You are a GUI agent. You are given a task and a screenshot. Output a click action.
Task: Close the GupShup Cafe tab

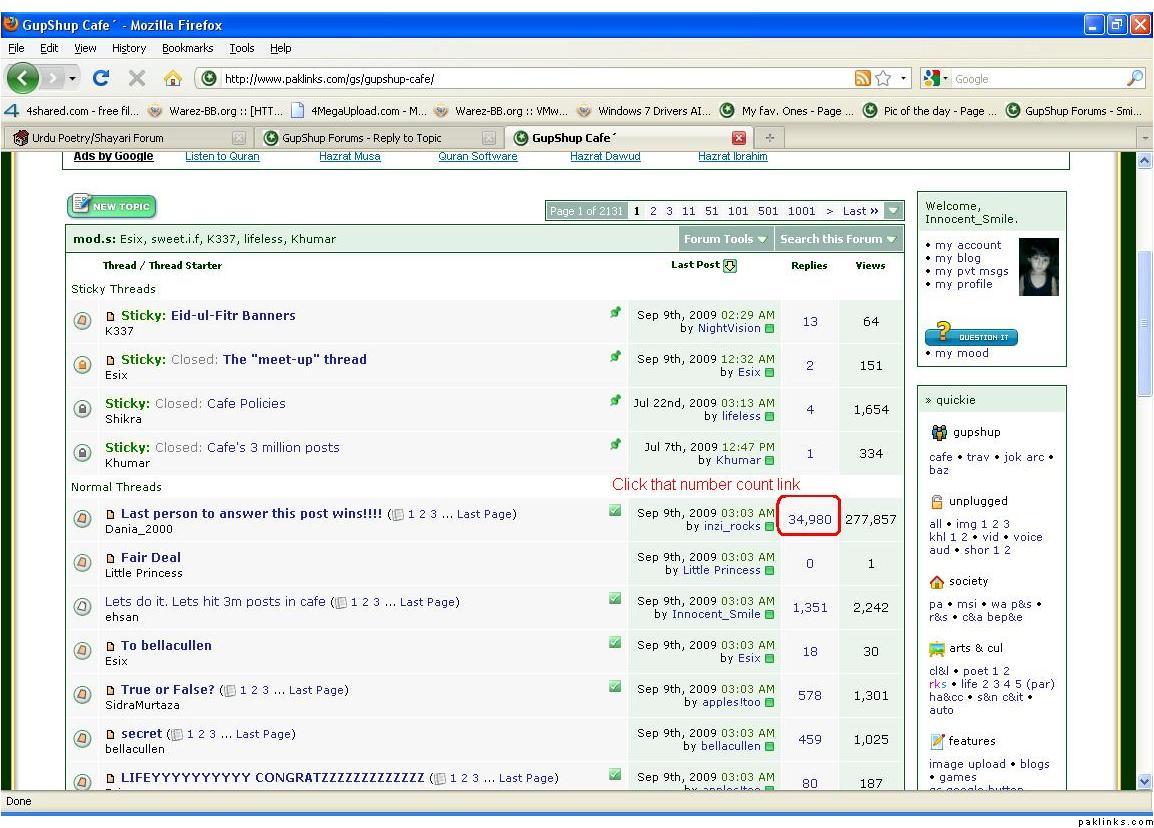[739, 138]
